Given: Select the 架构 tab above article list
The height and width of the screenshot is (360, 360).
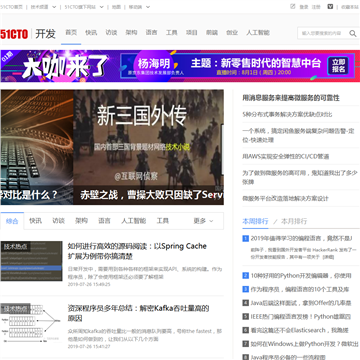Looking at the screenshot, I should point(81,221).
